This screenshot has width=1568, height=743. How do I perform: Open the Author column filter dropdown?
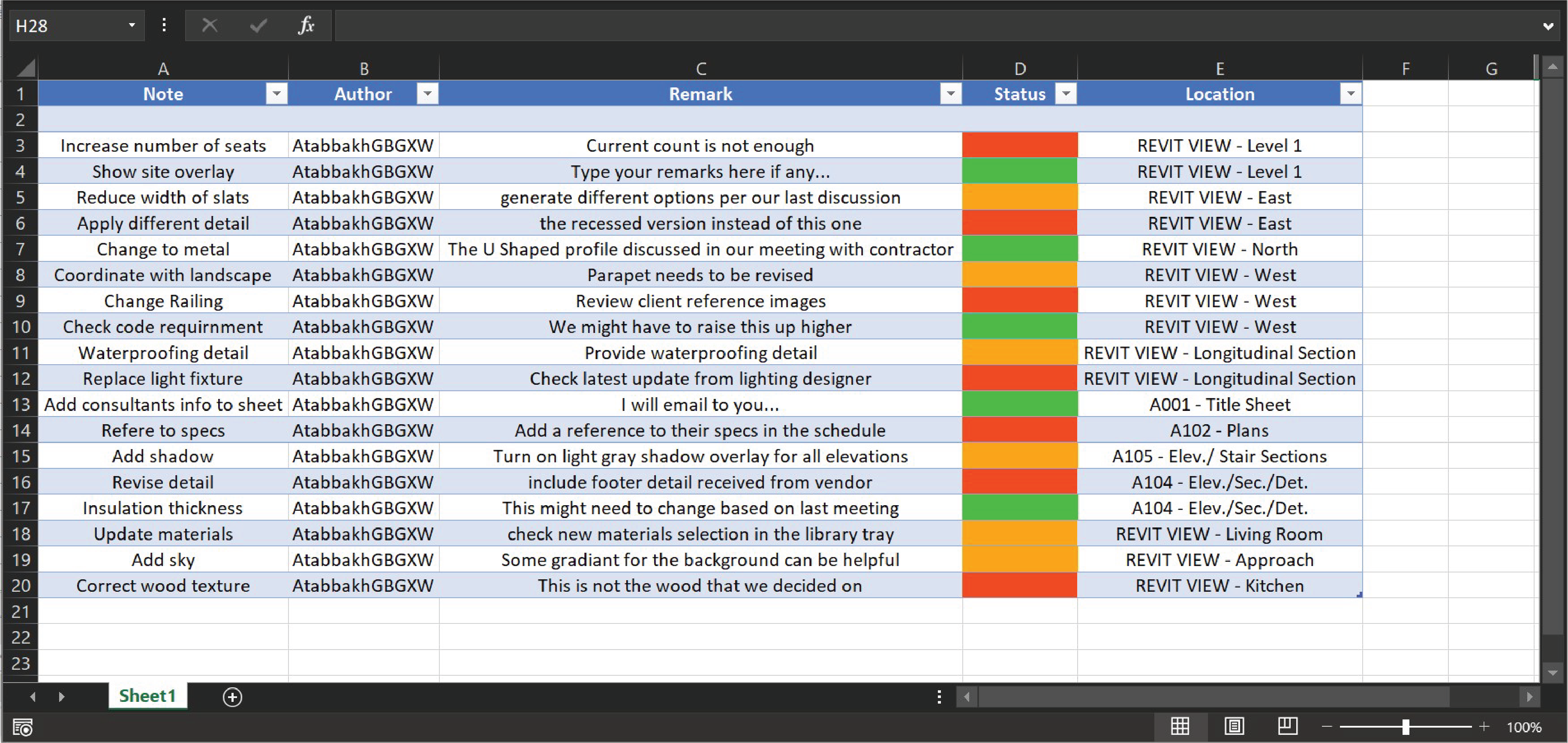(x=427, y=94)
